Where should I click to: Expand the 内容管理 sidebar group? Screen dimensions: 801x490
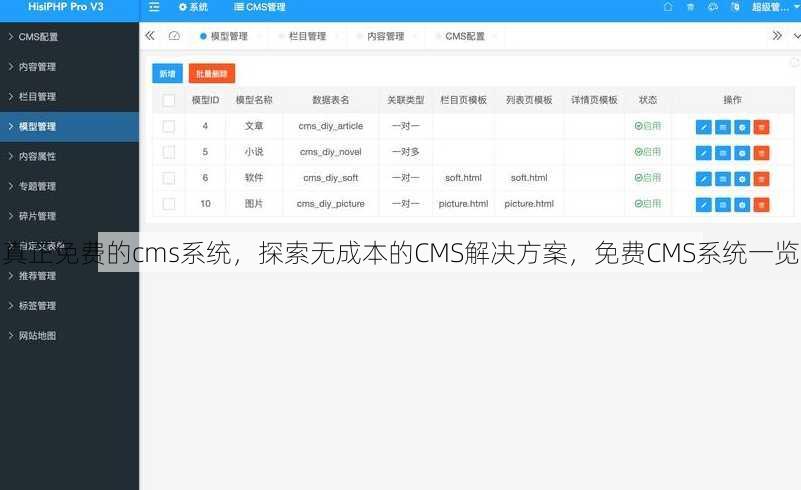tap(69, 66)
